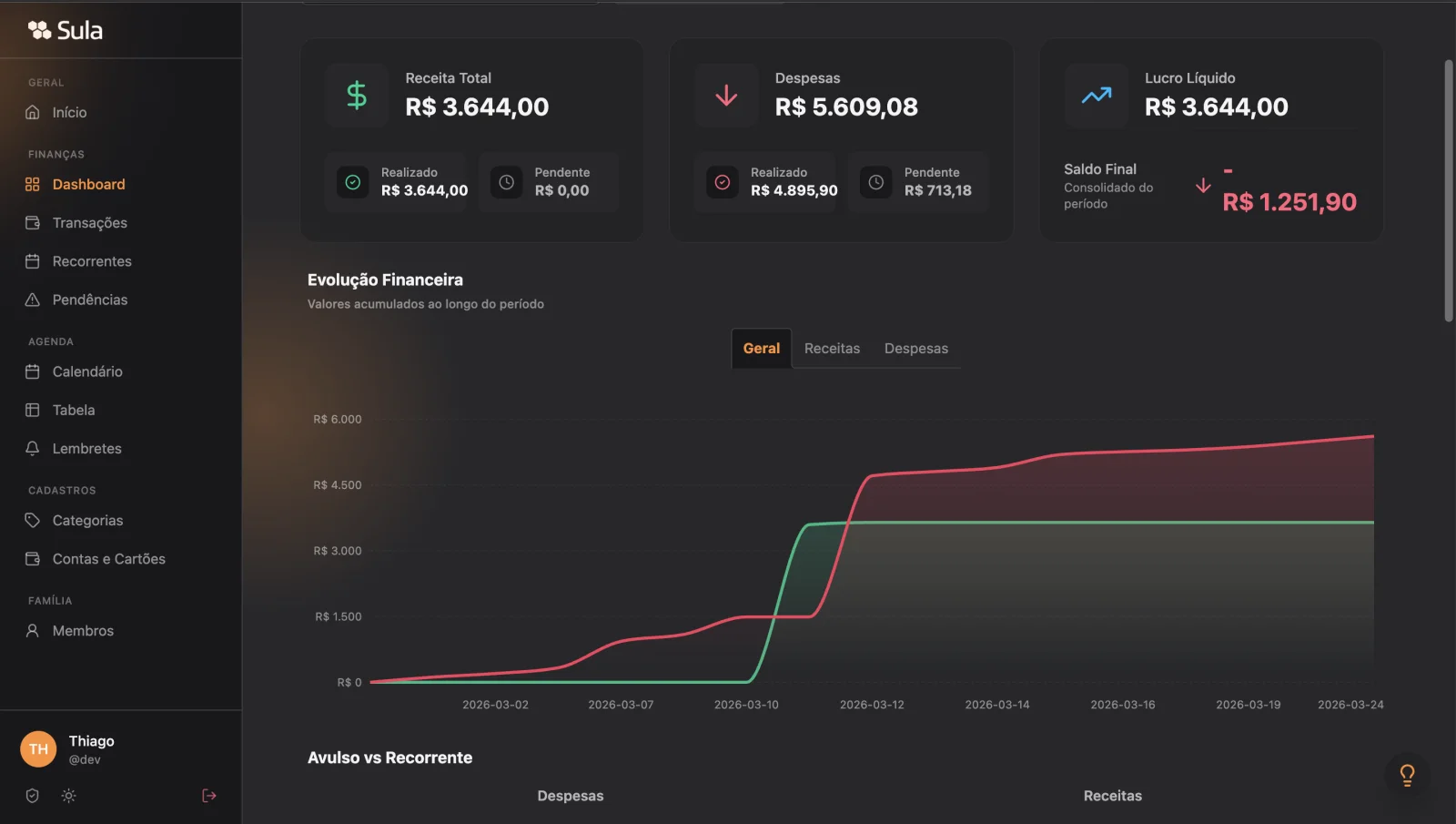Click the page vertical scrollbar

coord(1449,190)
